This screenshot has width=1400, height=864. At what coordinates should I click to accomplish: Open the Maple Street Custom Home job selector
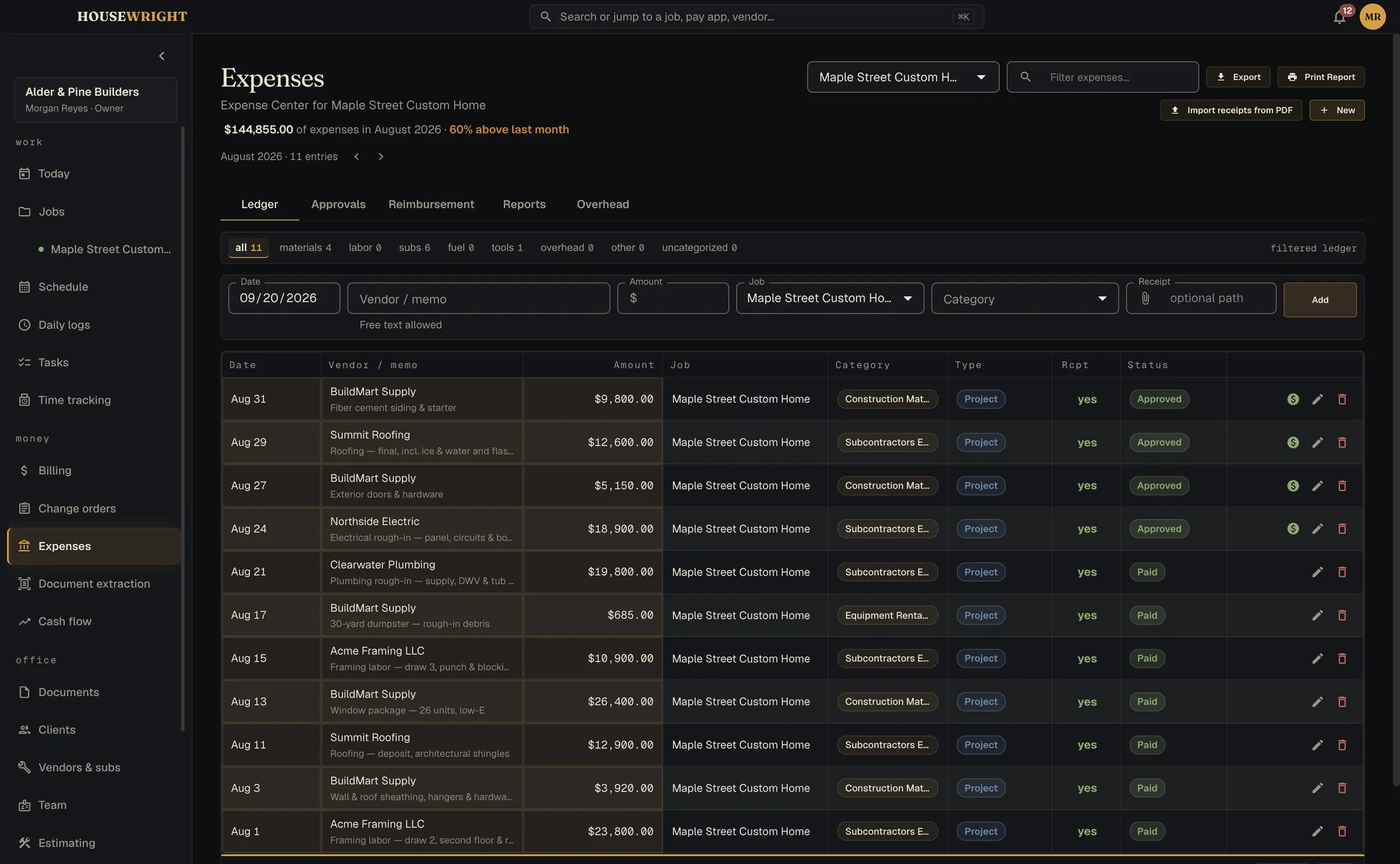coord(903,77)
